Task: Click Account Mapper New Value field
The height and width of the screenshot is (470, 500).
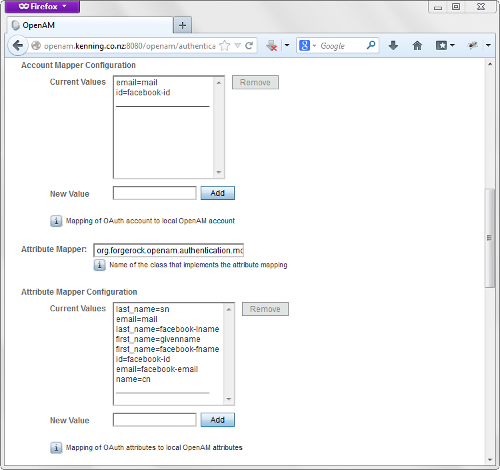Action: point(155,193)
